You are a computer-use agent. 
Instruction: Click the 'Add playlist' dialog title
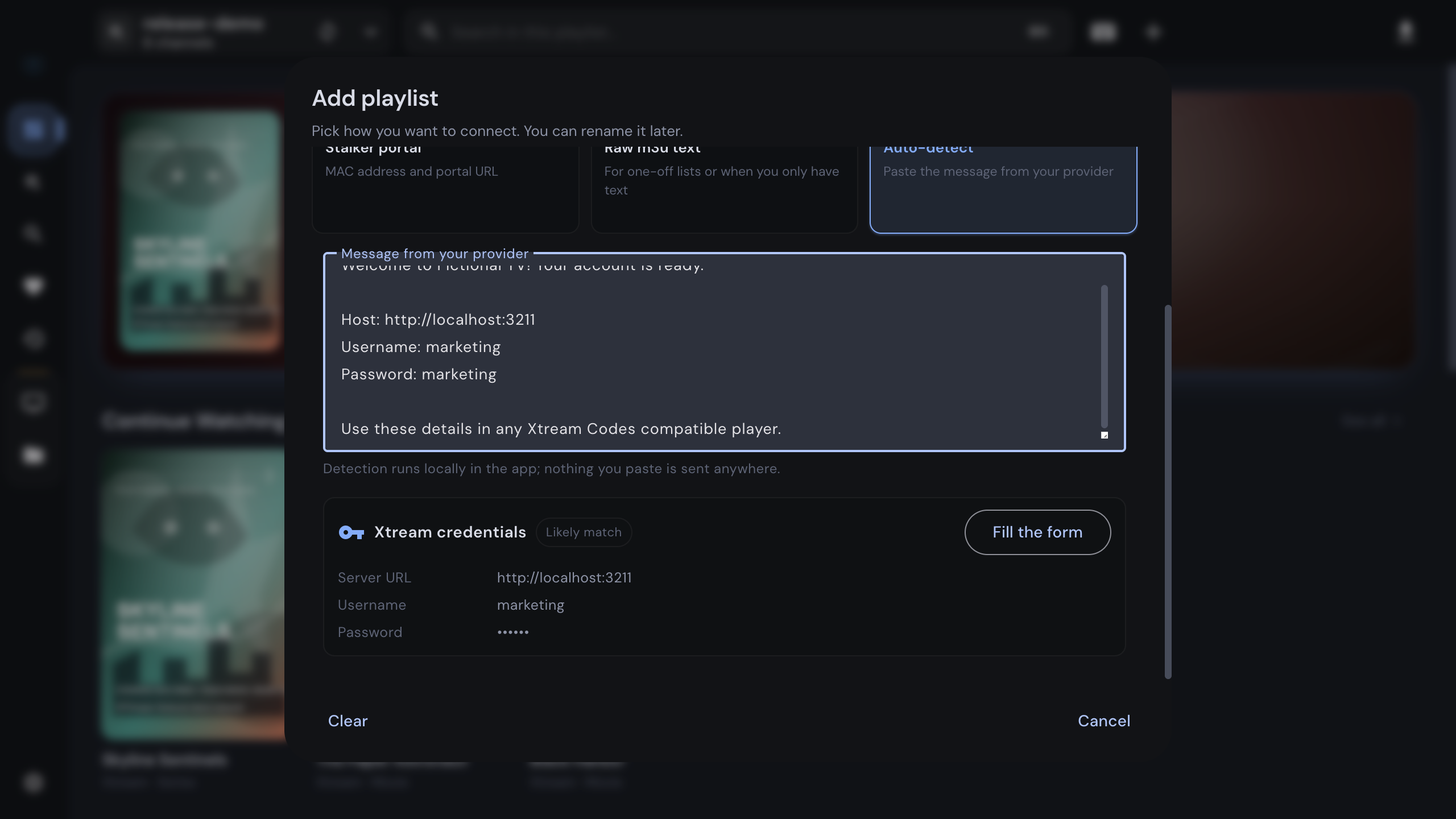375,98
